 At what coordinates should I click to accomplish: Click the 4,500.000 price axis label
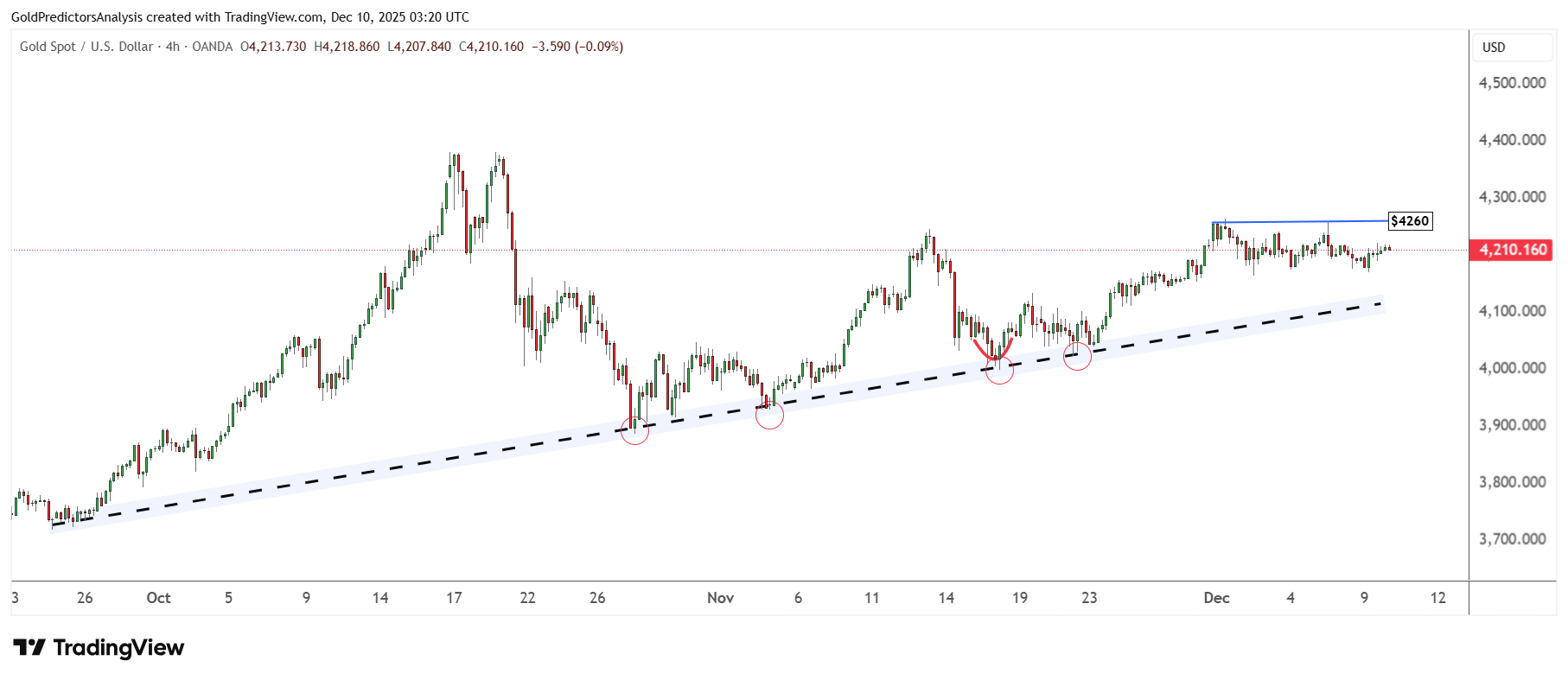pos(1512,83)
